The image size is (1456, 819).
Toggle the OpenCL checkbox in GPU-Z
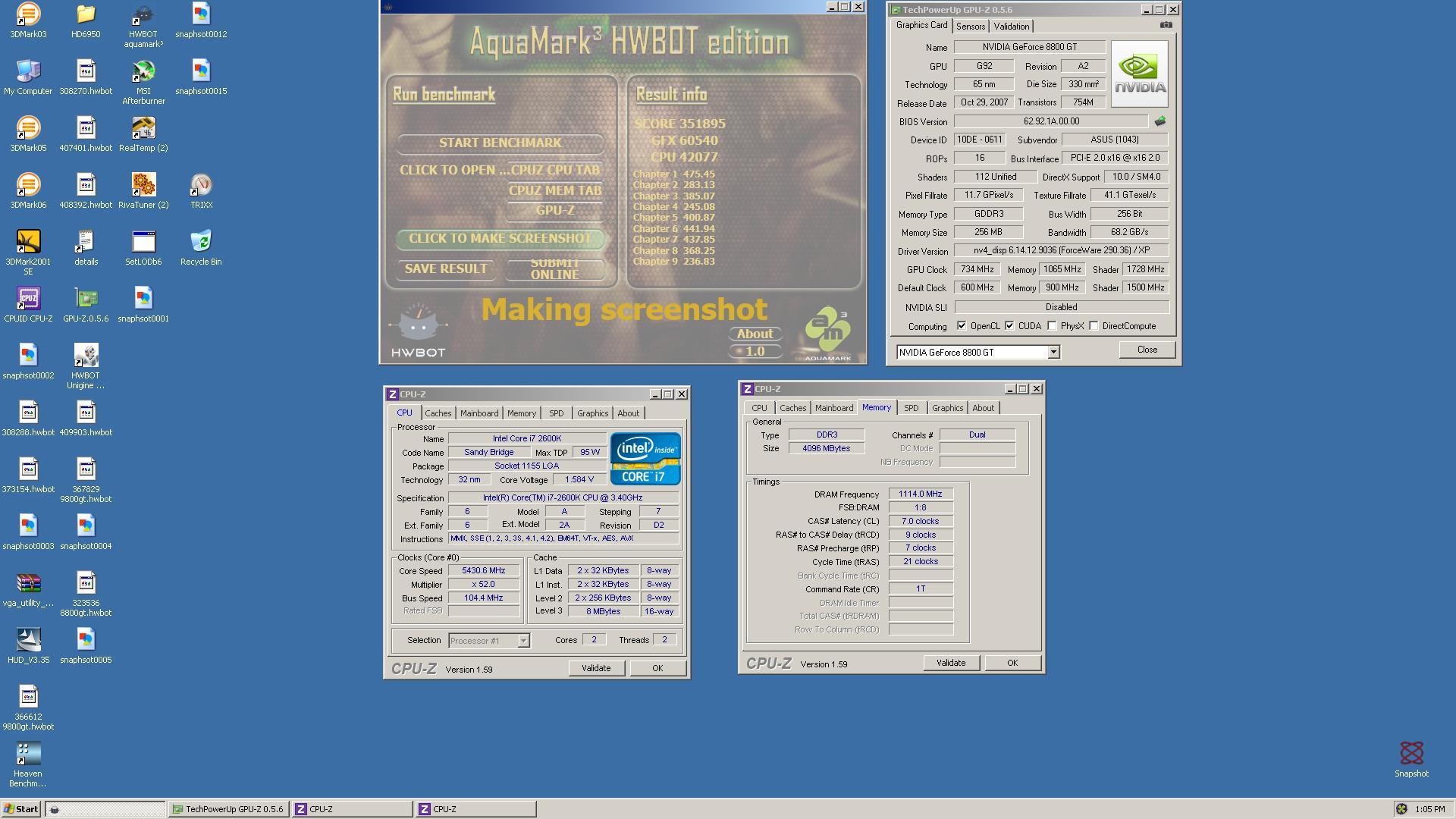click(962, 326)
